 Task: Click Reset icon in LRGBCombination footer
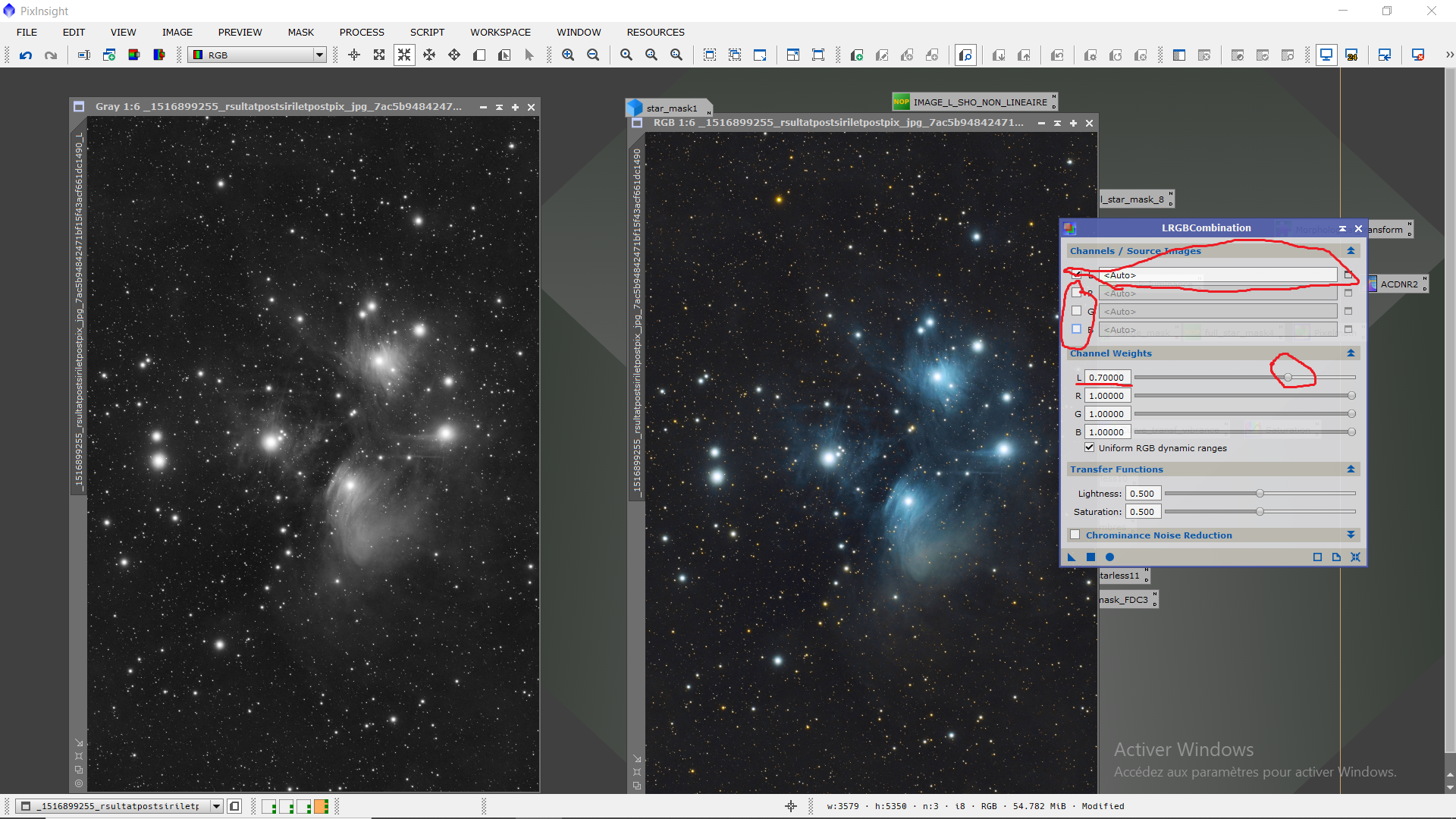[1355, 557]
